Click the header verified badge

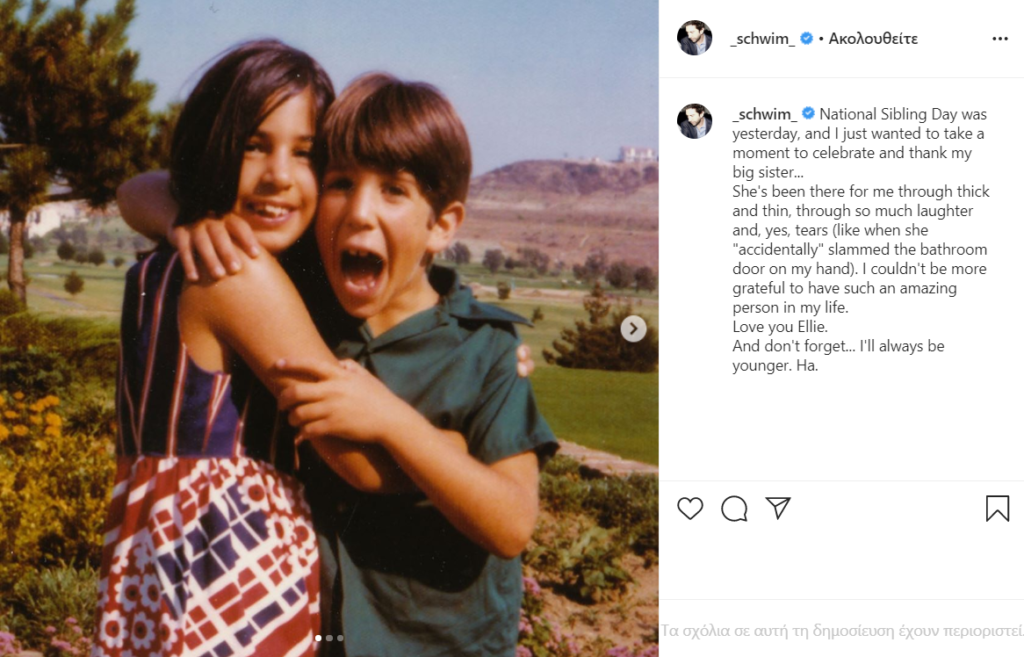pyautogui.click(x=807, y=39)
